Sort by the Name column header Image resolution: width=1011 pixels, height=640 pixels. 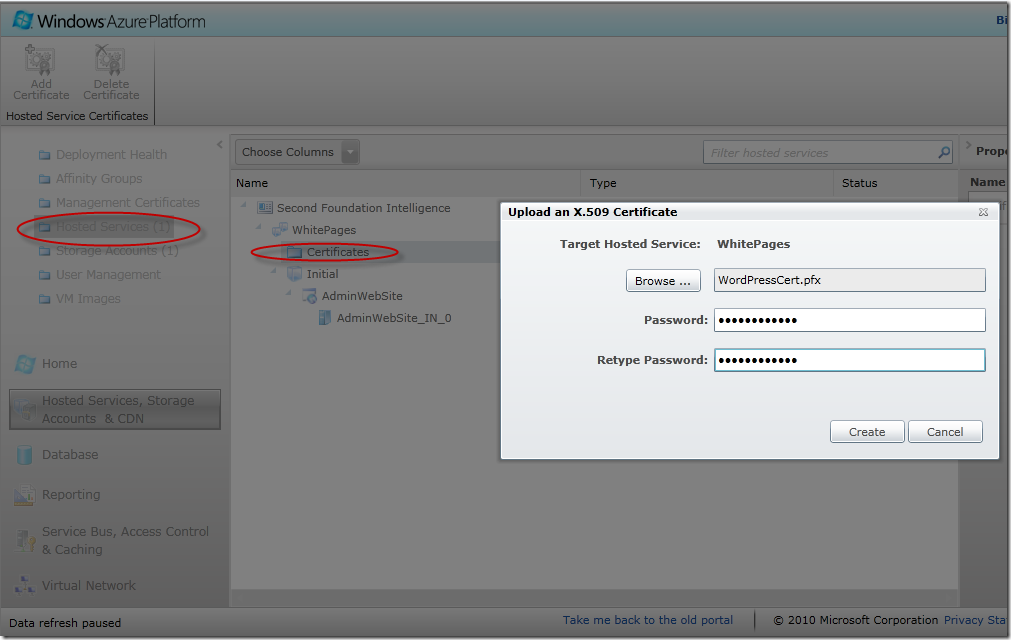[251, 183]
